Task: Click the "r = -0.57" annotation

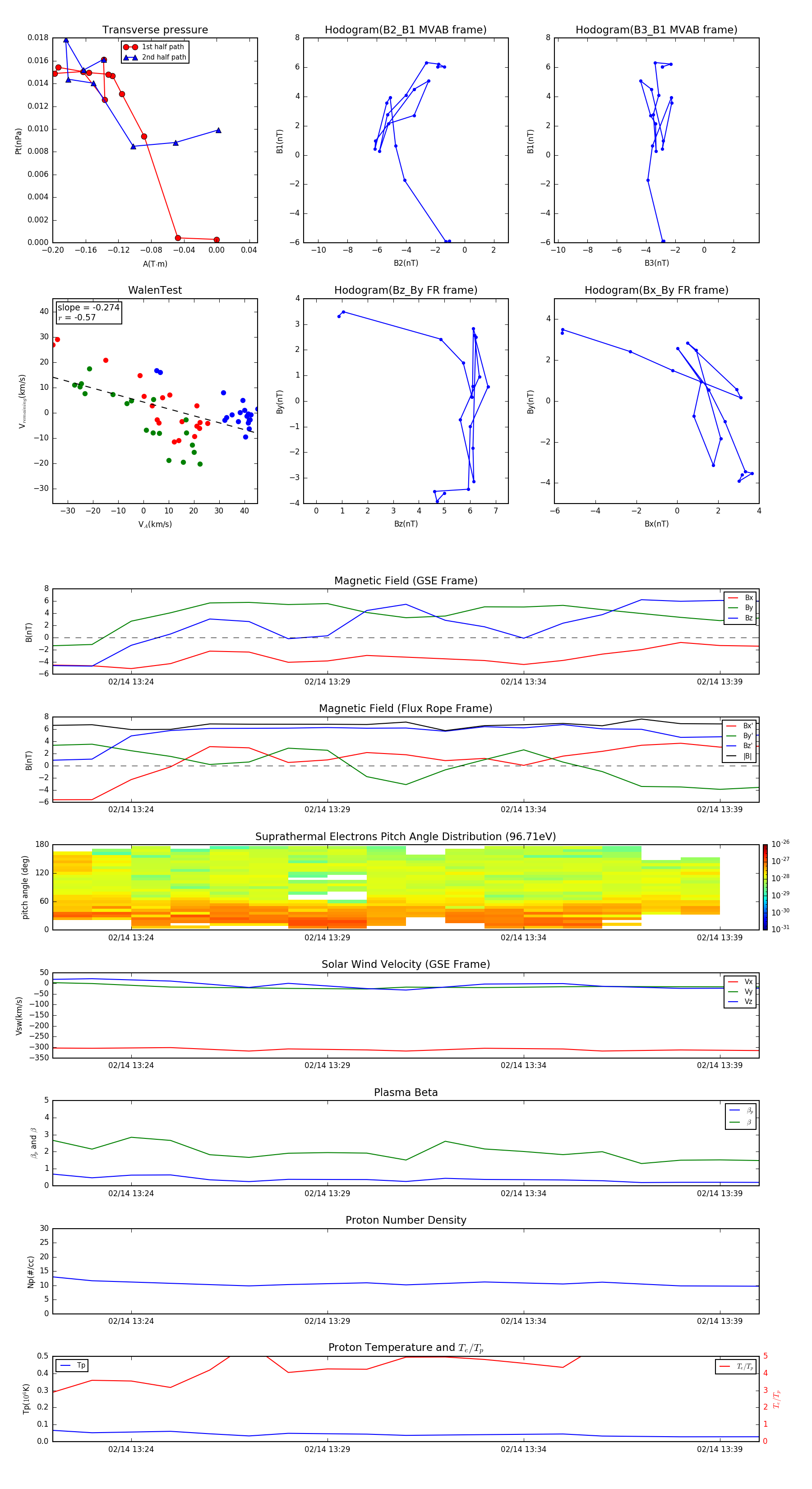Action: click(x=77, y=317)
